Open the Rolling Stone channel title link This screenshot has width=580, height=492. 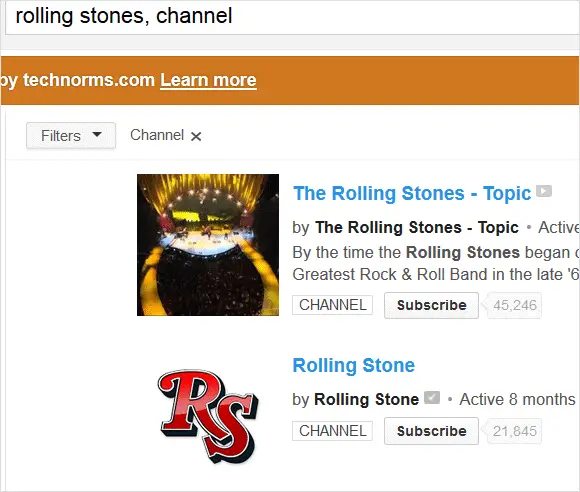354,365
